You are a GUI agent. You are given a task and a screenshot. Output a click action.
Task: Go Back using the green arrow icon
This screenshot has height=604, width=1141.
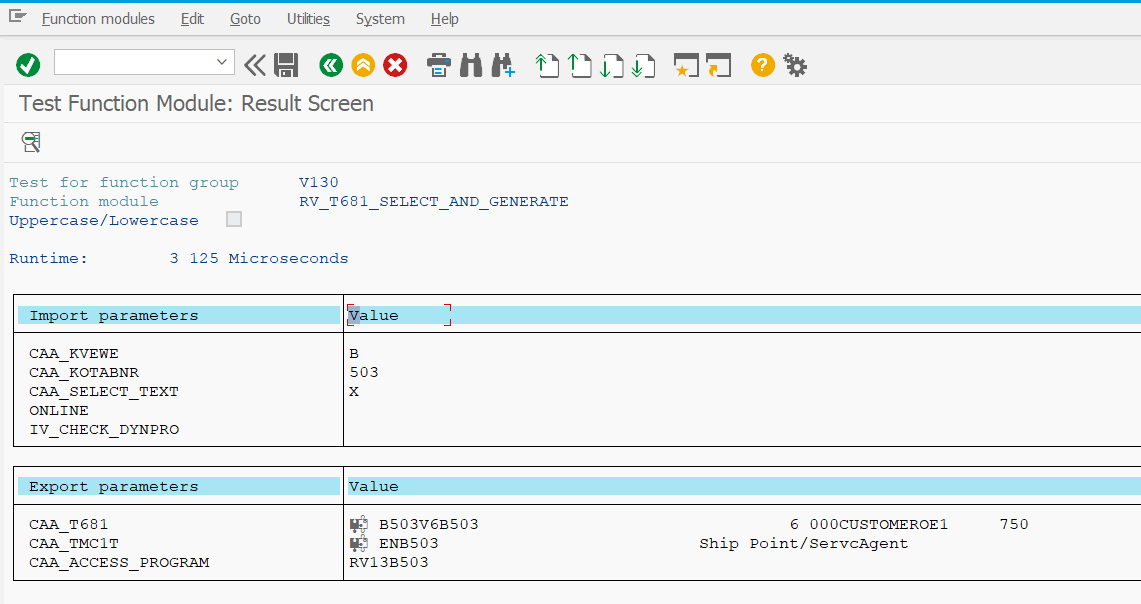pyautogui.click(x=331, y=64)
